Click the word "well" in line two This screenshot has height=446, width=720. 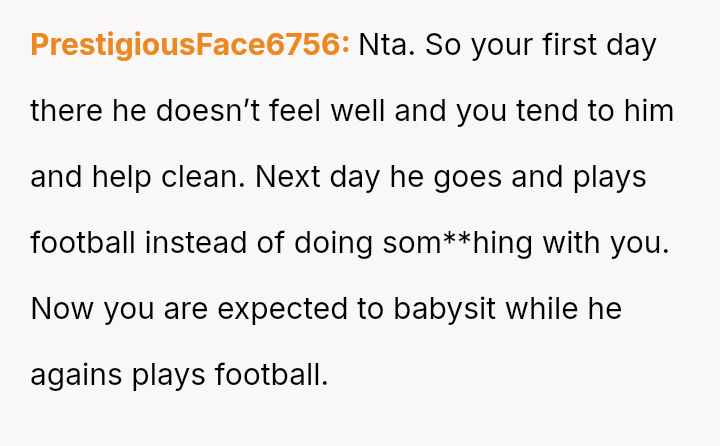[x=359, y=111]
